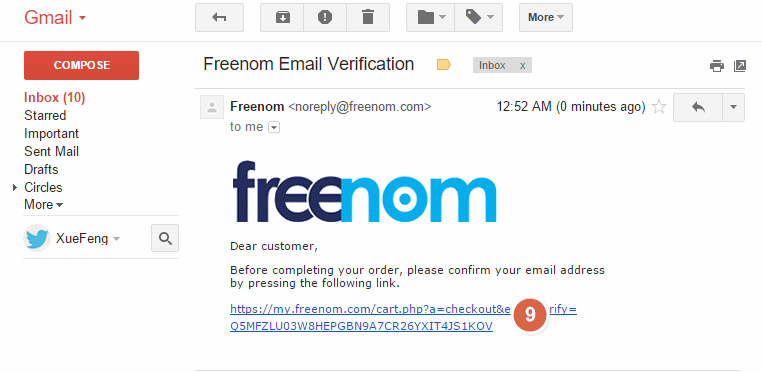Screen dimensions: 762x373
Task: Toggle the yellow importance marker
Action: [x=444, y=65]
